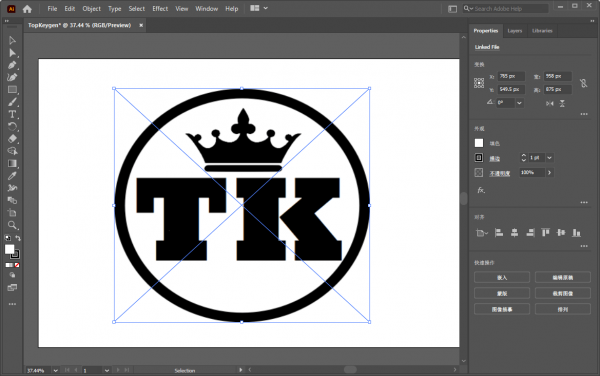600x376 pixels.
Task: Show more Transform options
Action: click(584, 114)
